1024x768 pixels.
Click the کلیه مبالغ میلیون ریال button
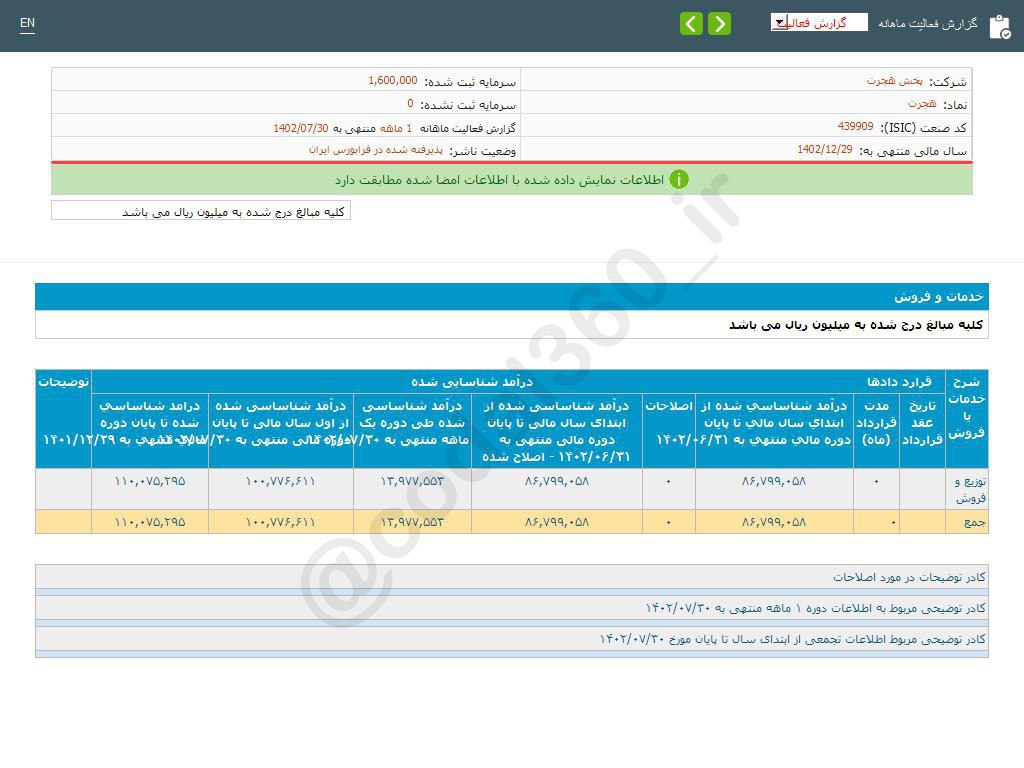[x=201, y=211]
